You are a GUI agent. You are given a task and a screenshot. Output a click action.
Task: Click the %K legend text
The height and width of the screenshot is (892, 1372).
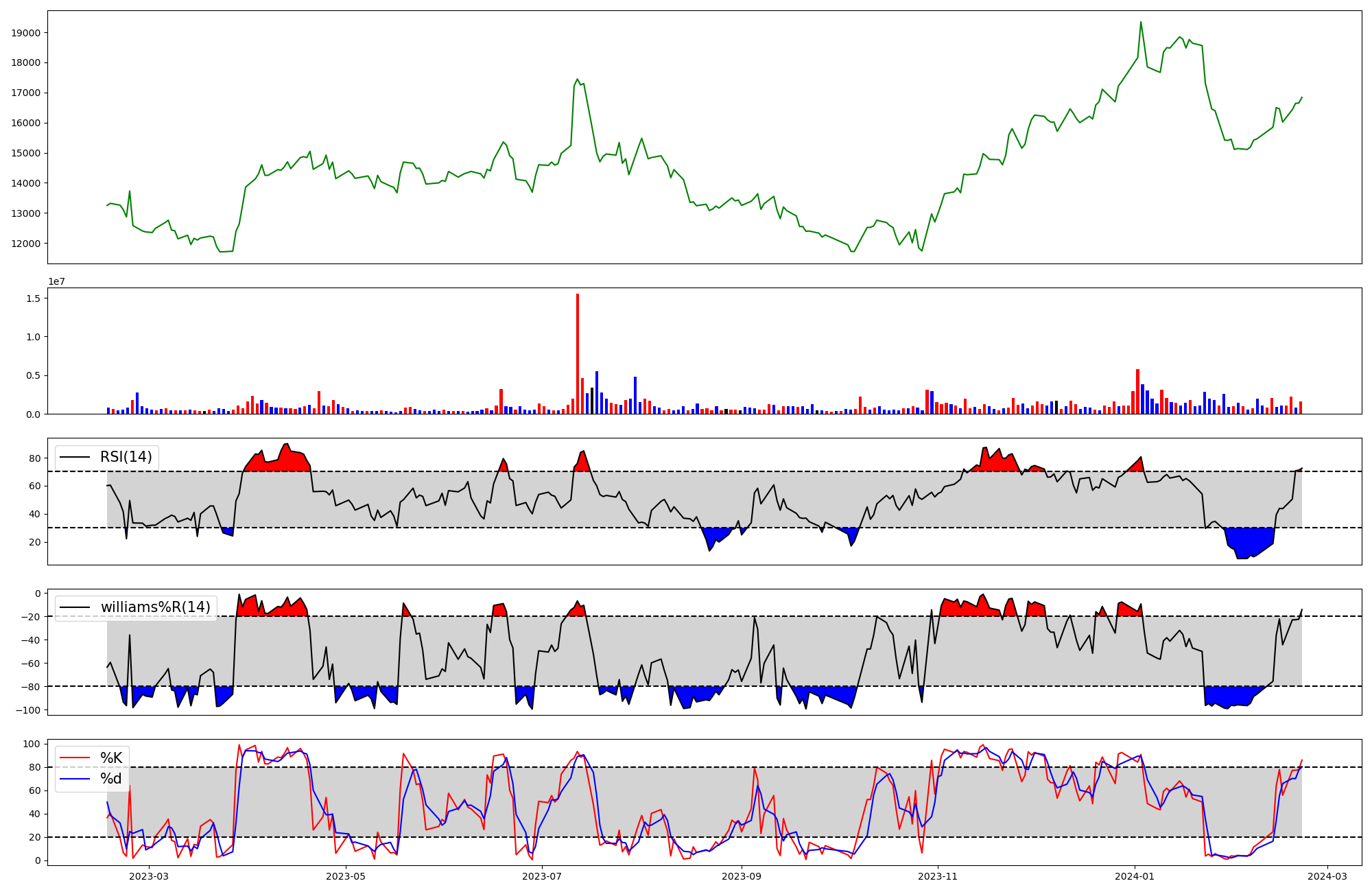pos(111,758)
